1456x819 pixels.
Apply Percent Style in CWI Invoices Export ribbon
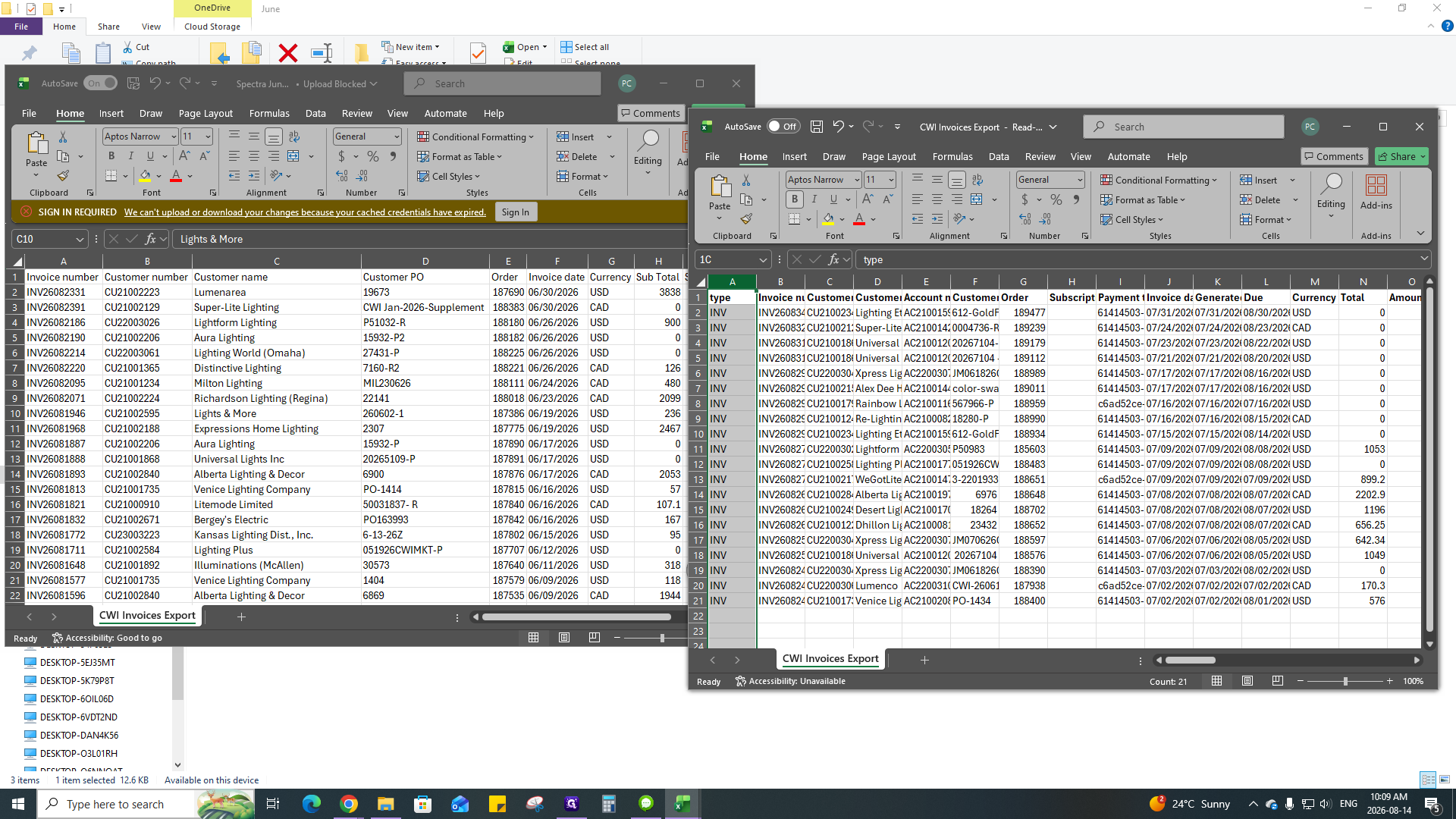[x=1056, y=199]
